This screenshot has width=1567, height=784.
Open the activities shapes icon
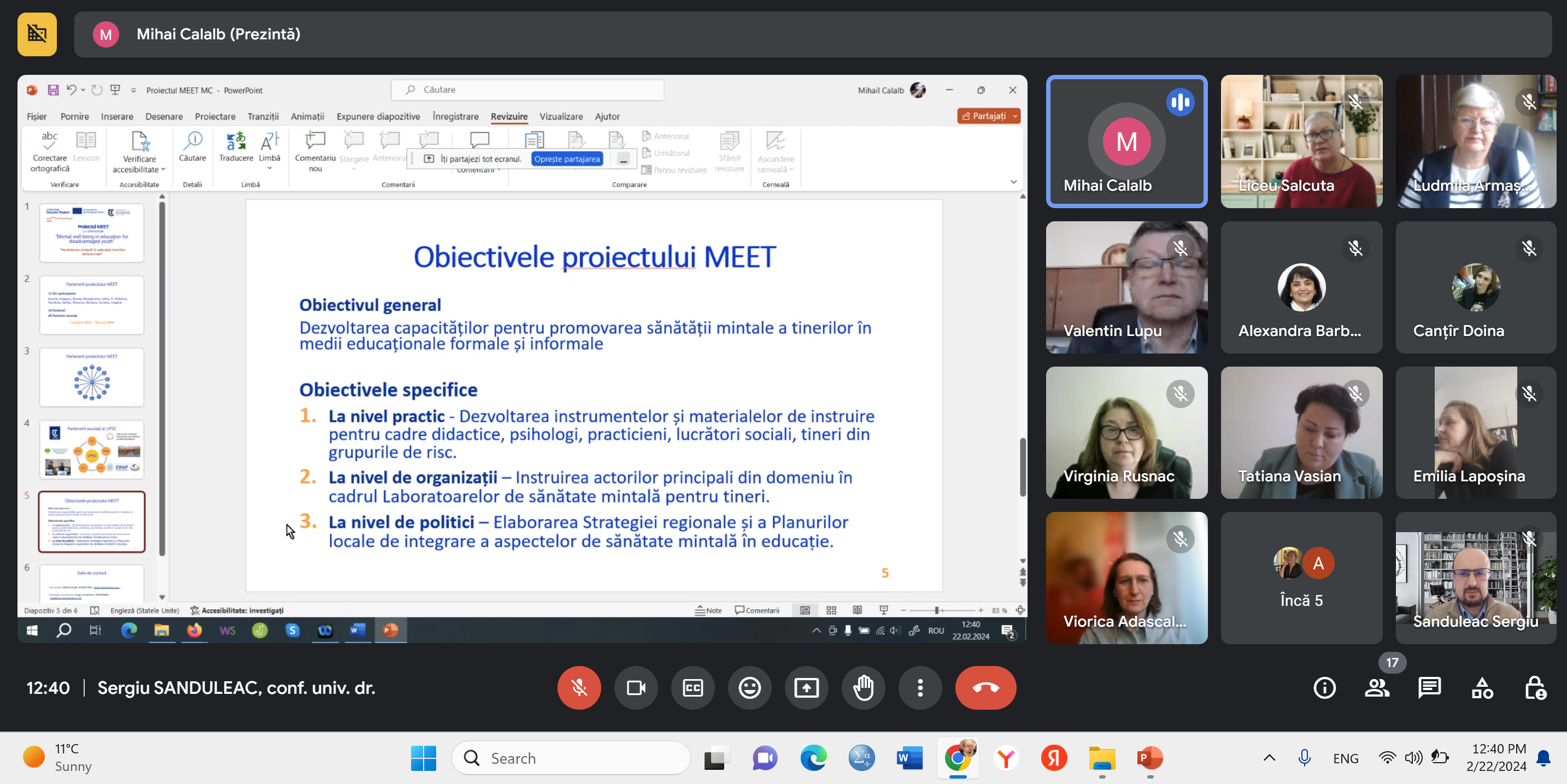pyautogui.click(x=1482, y=688)
